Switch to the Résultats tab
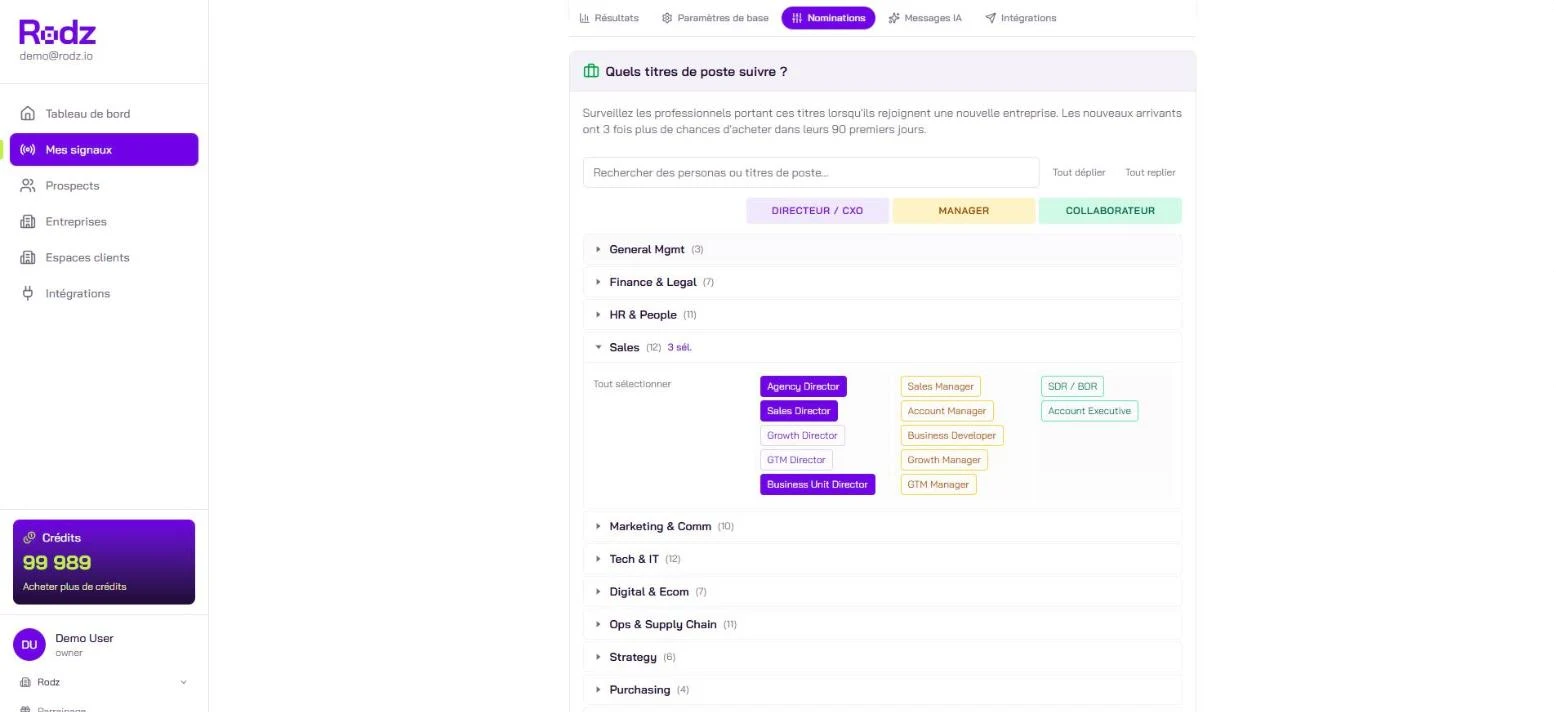This screenshot has height=712, width=1568. pos(609,18)
